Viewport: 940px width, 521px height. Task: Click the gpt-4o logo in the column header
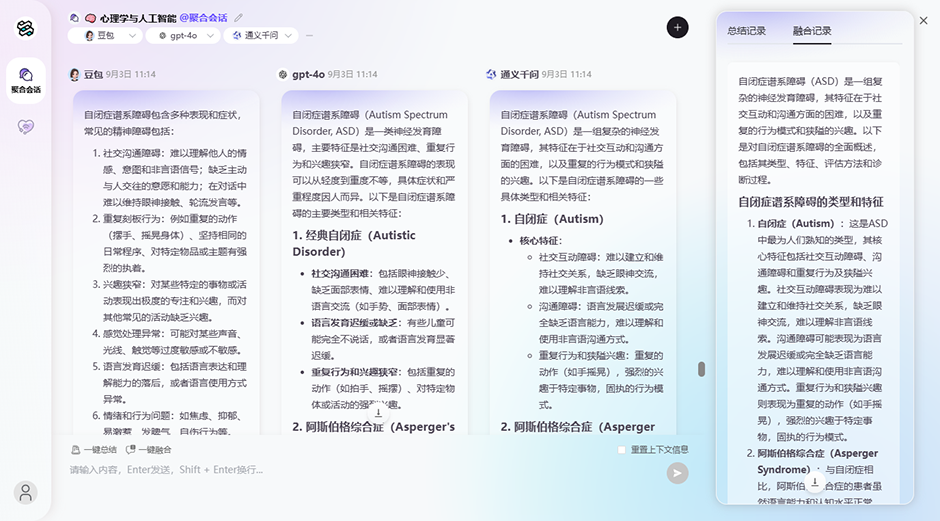tap(283, 74)
